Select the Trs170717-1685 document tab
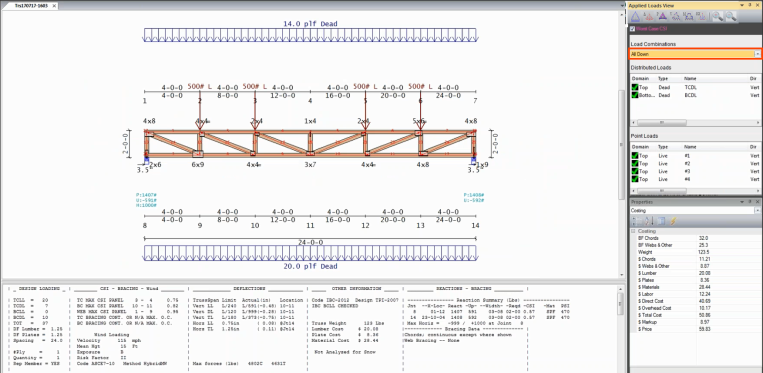Image resolution: width=763 pixels, height=373 pixels. point(30,6)
